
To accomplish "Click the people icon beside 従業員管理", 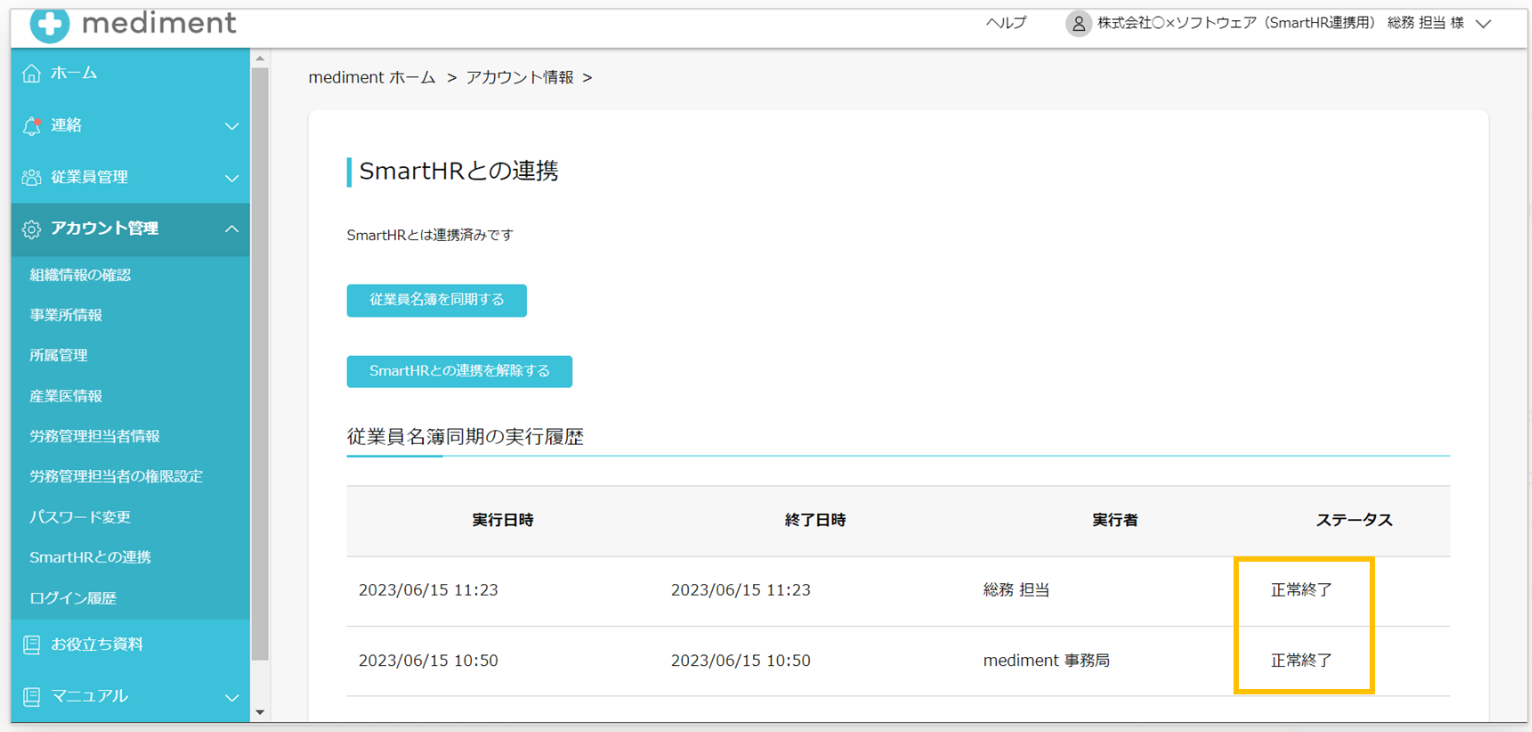I will point(32,177).
